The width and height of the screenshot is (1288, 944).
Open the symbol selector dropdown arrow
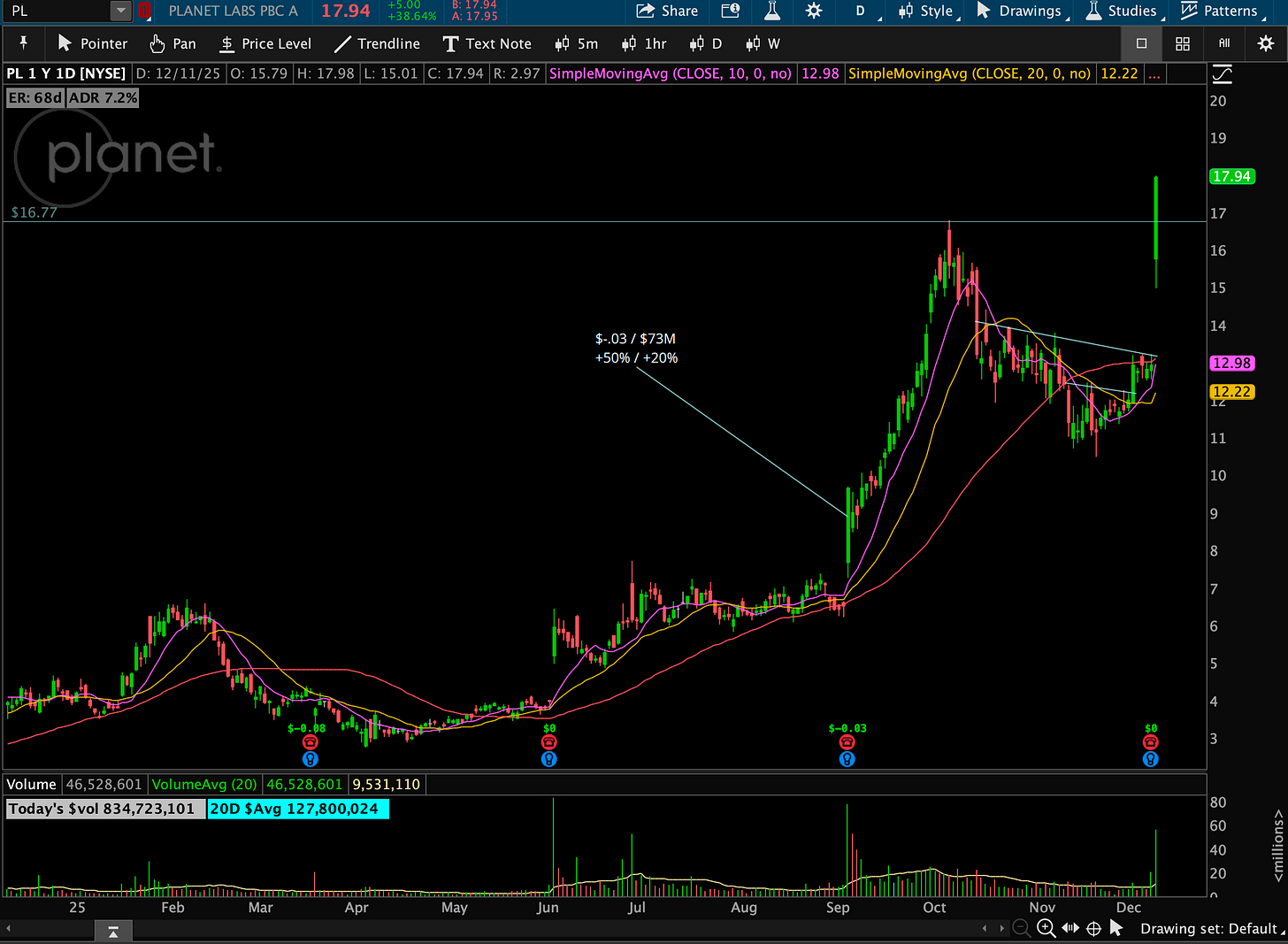121,11
